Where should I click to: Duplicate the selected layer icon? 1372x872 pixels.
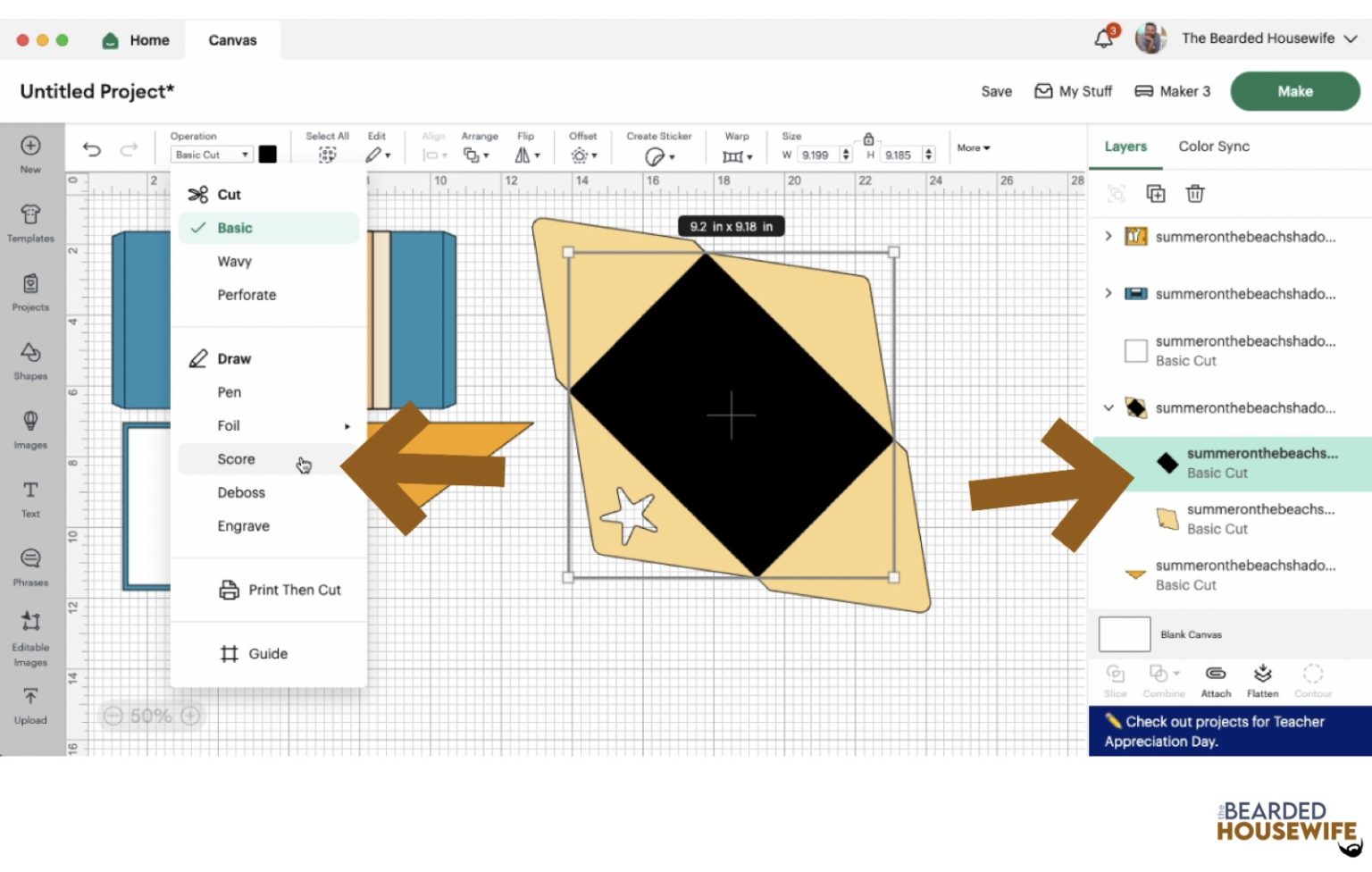(1155, 194)
